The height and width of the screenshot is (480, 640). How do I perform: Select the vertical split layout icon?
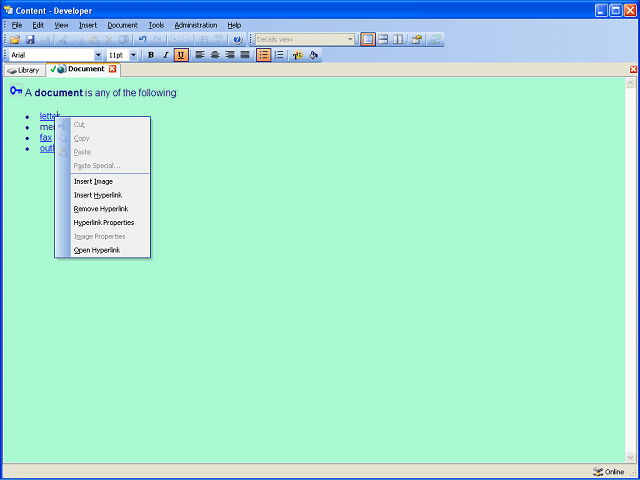(x=398, y=40)
